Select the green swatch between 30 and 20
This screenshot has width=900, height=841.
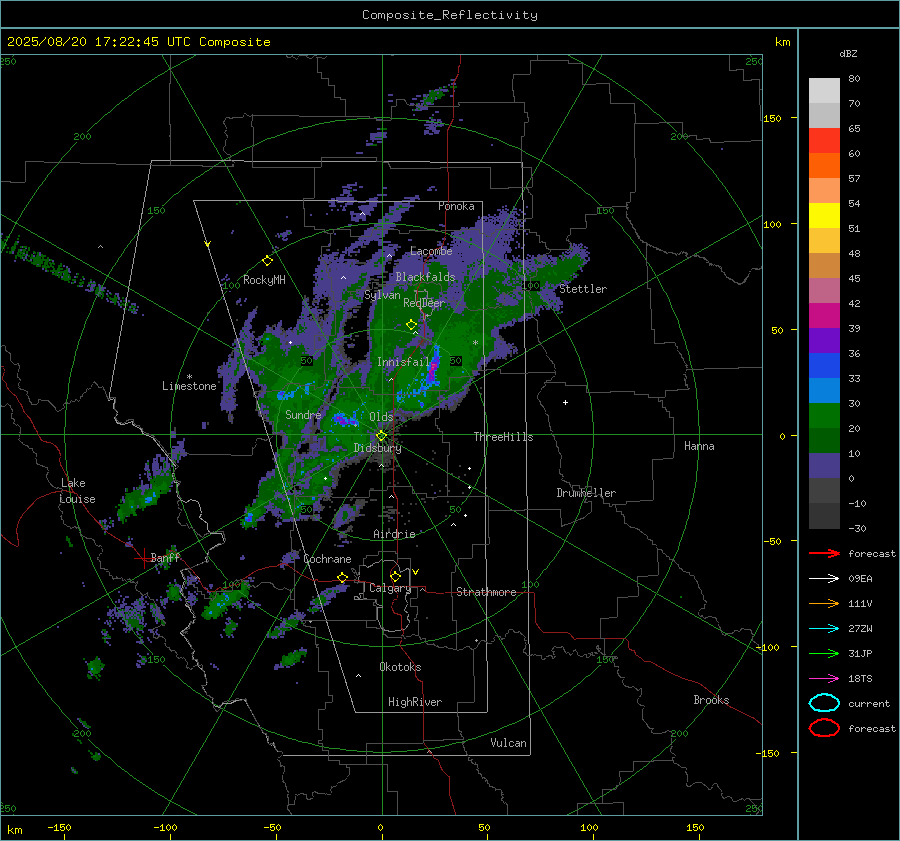pyautogui.click(x=824, y=416)
